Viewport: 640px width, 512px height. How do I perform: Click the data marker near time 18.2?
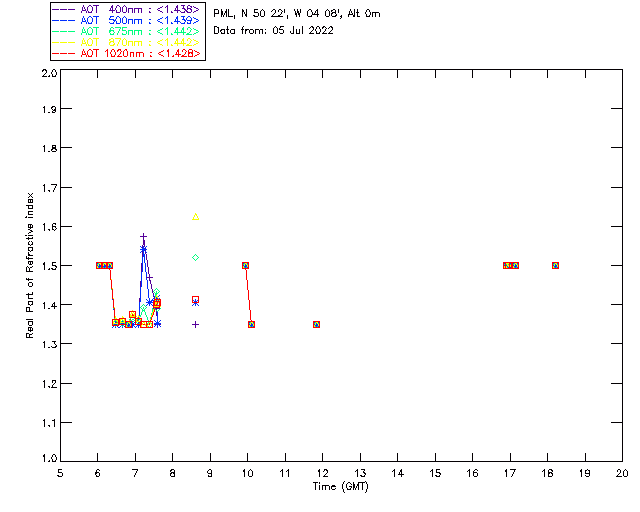(x=555, y=265)
